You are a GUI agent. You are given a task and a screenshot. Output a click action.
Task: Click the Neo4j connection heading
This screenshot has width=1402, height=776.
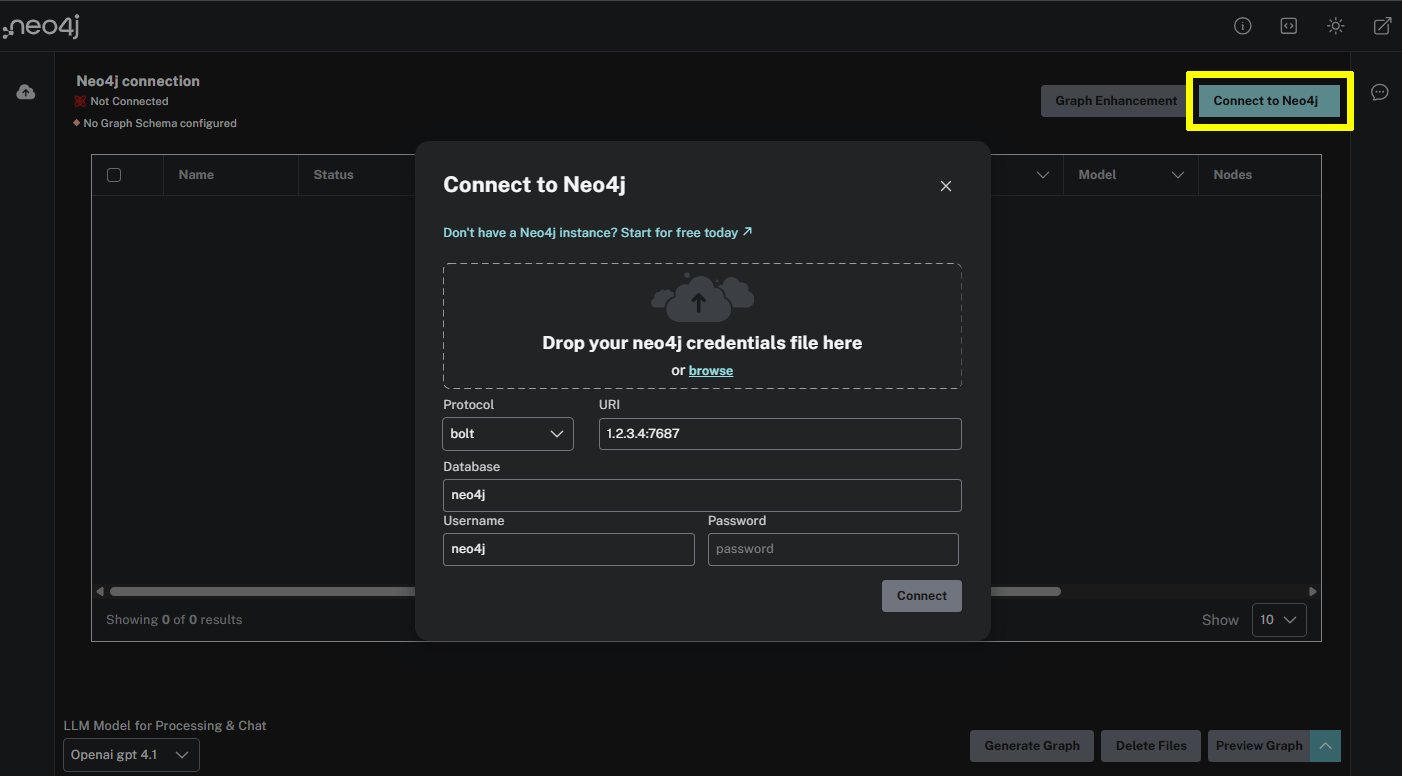(x=138, y=81)
